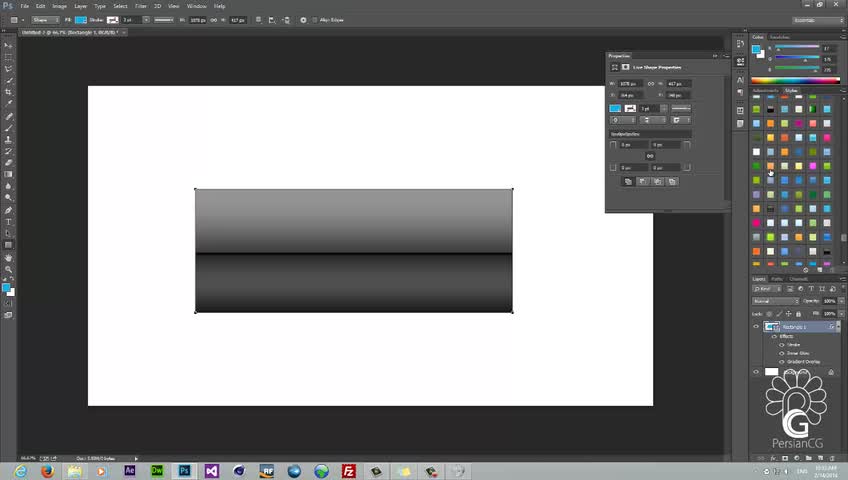Toggle link corner radius values
The height and width of the screenshot is (480, 848).
click(x=650, y=156)
